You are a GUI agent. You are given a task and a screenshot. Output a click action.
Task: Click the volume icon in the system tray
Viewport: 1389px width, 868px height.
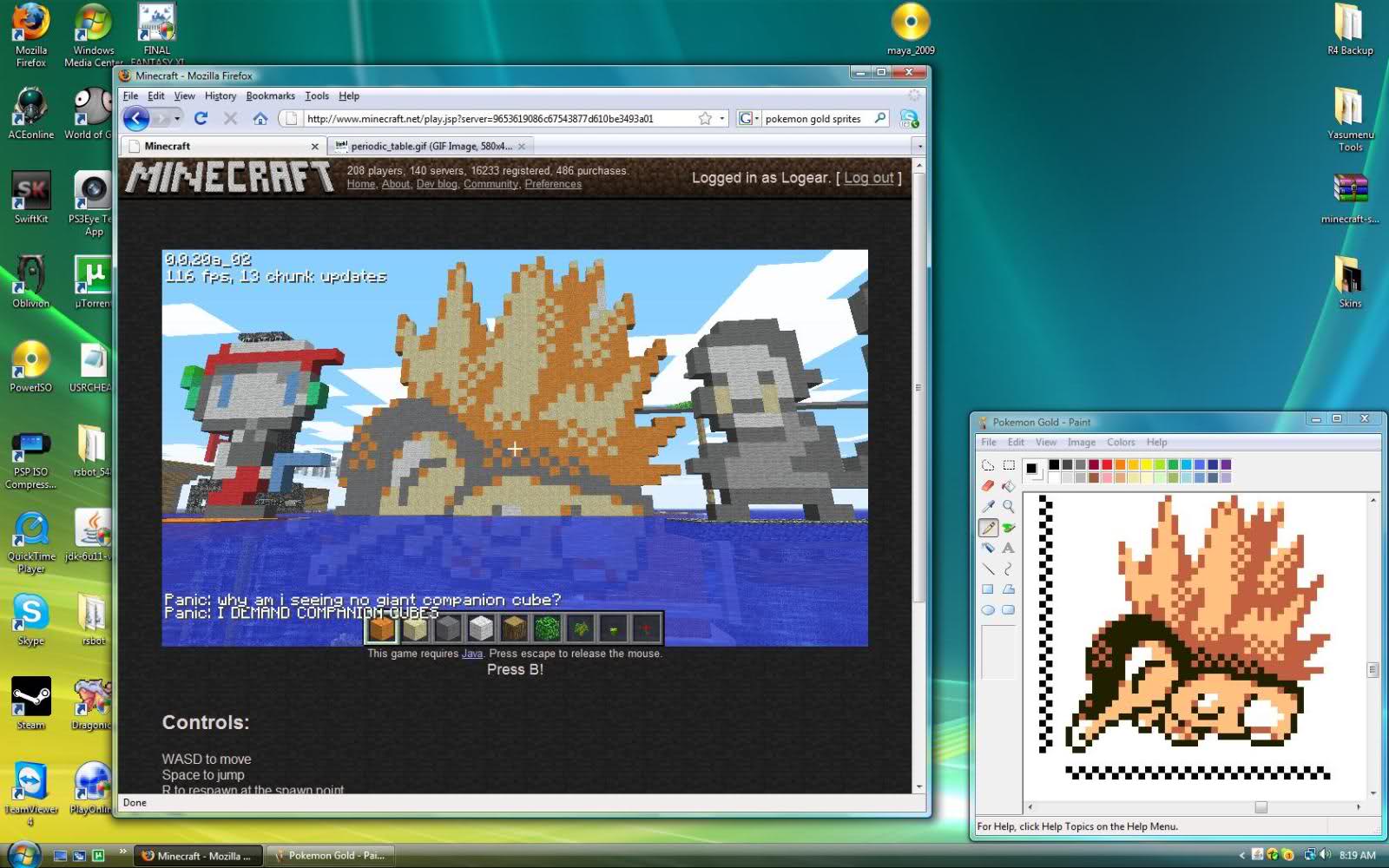click(1325, 855)
